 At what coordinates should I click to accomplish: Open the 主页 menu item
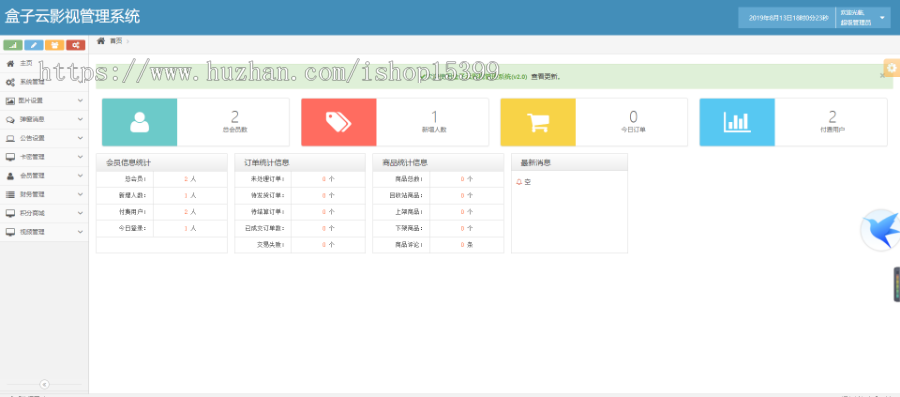(44, 63)
